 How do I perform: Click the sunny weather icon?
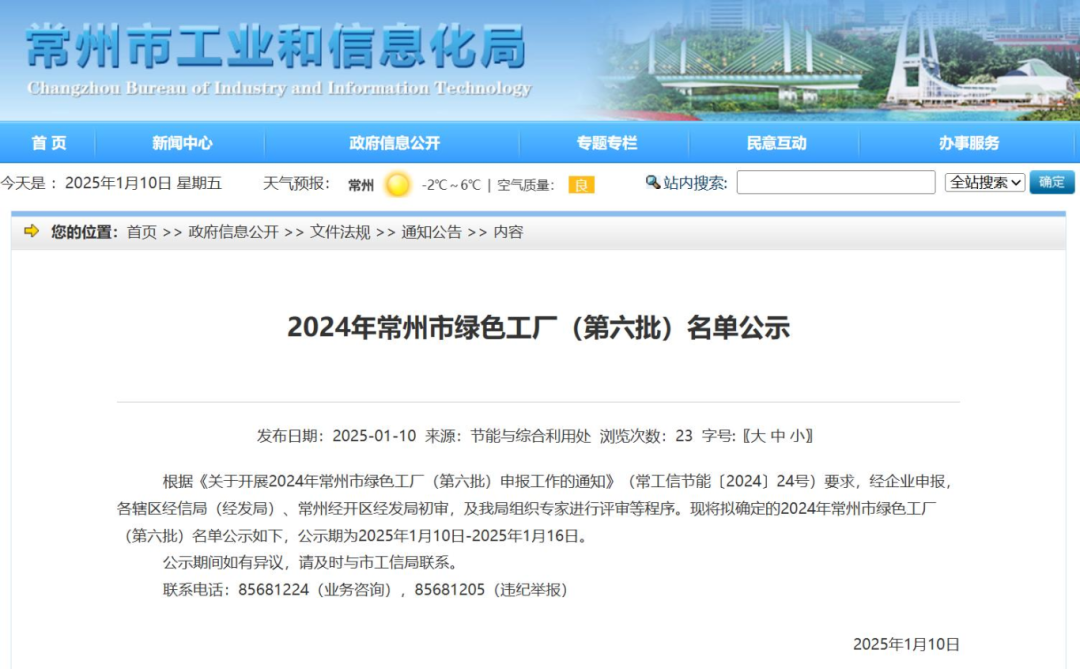(397, 184)
